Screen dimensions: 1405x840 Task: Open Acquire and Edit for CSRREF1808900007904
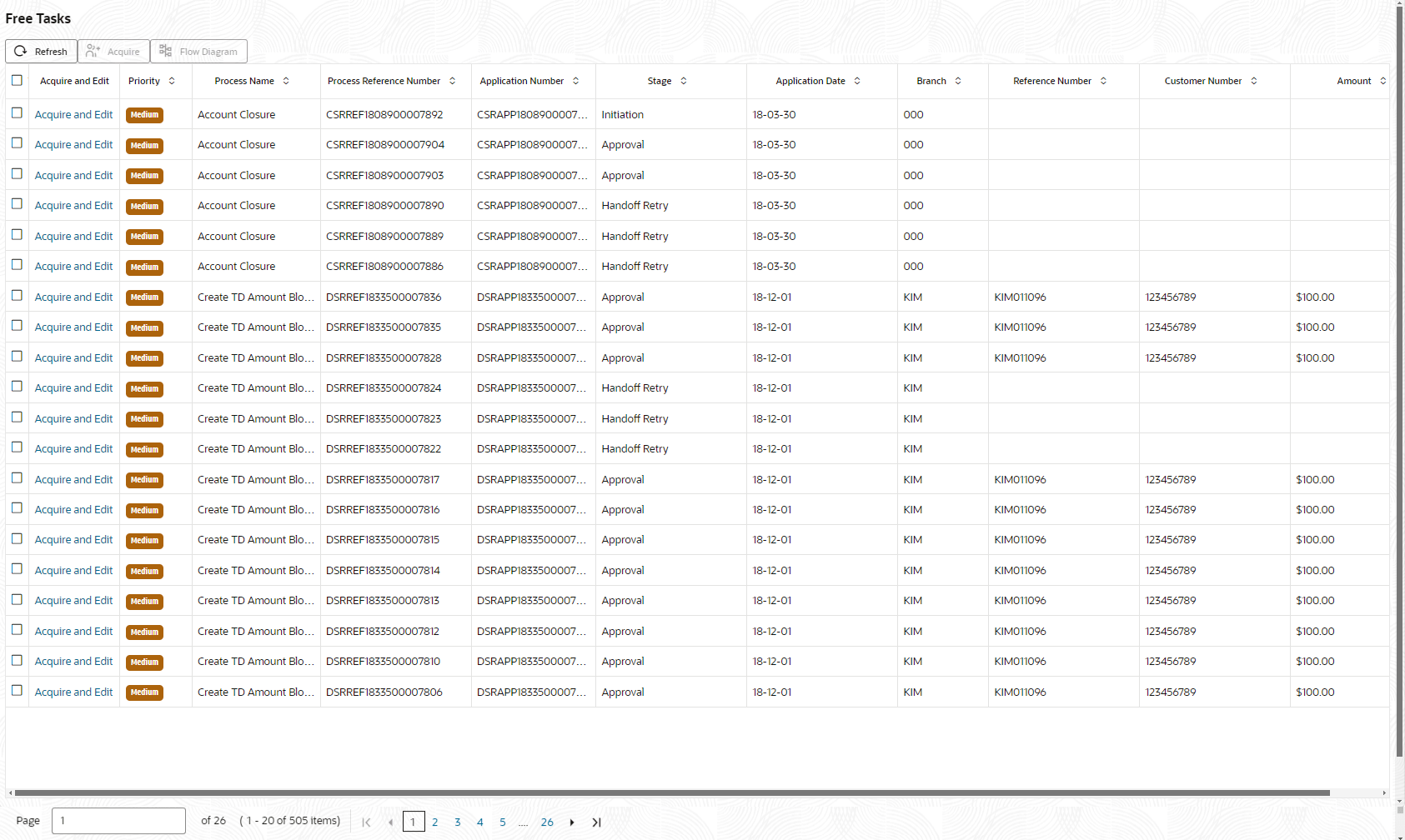[x=73, y=145]
